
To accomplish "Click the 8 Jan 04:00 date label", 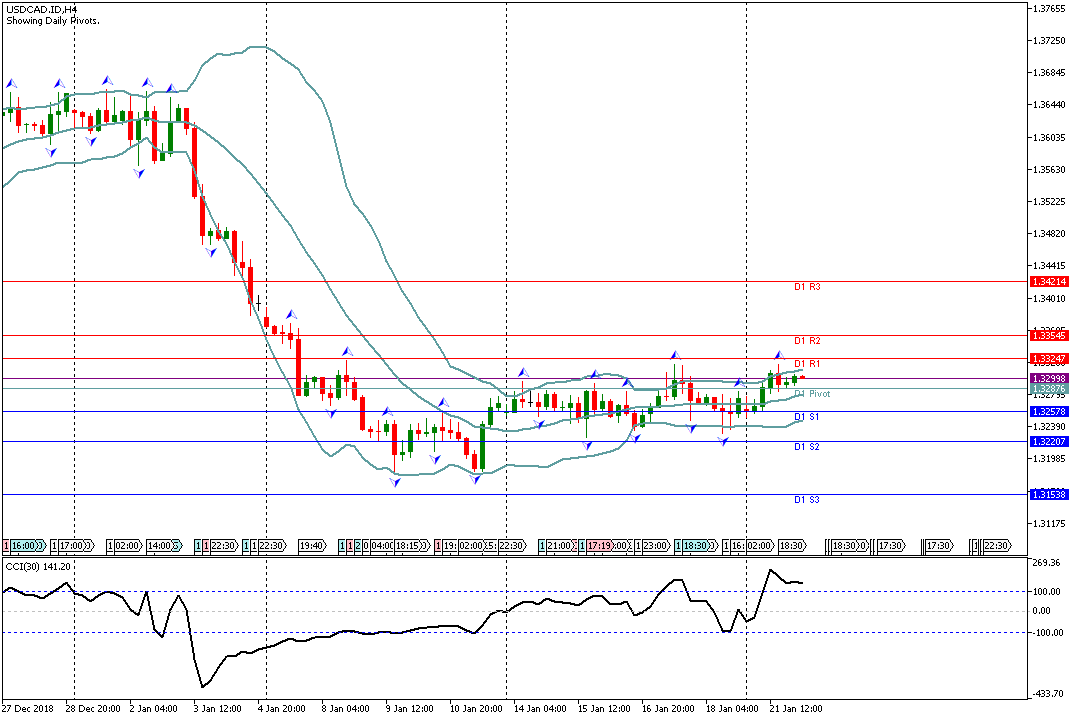I will tap(346, 708).
